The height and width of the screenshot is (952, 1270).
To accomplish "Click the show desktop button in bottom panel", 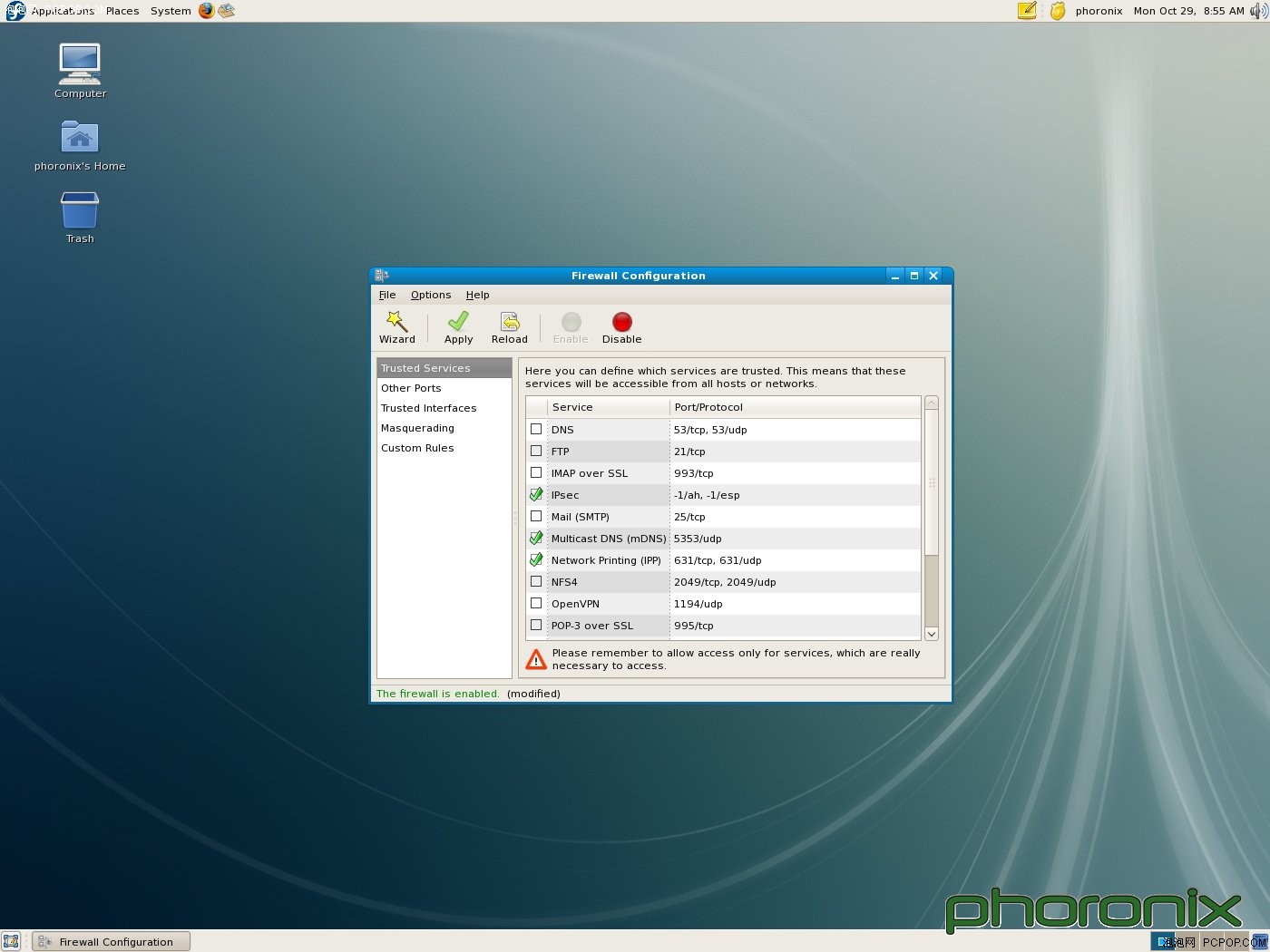I will tap(11, 941).
